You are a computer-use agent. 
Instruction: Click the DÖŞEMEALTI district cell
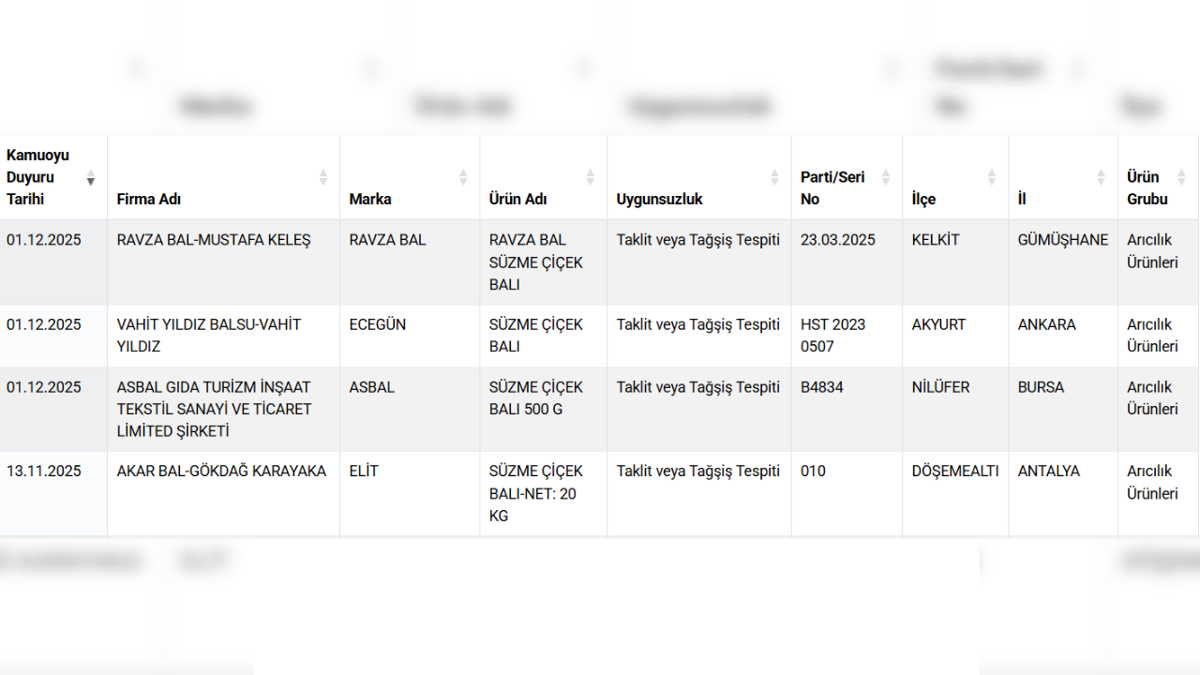tap(954, 471)
